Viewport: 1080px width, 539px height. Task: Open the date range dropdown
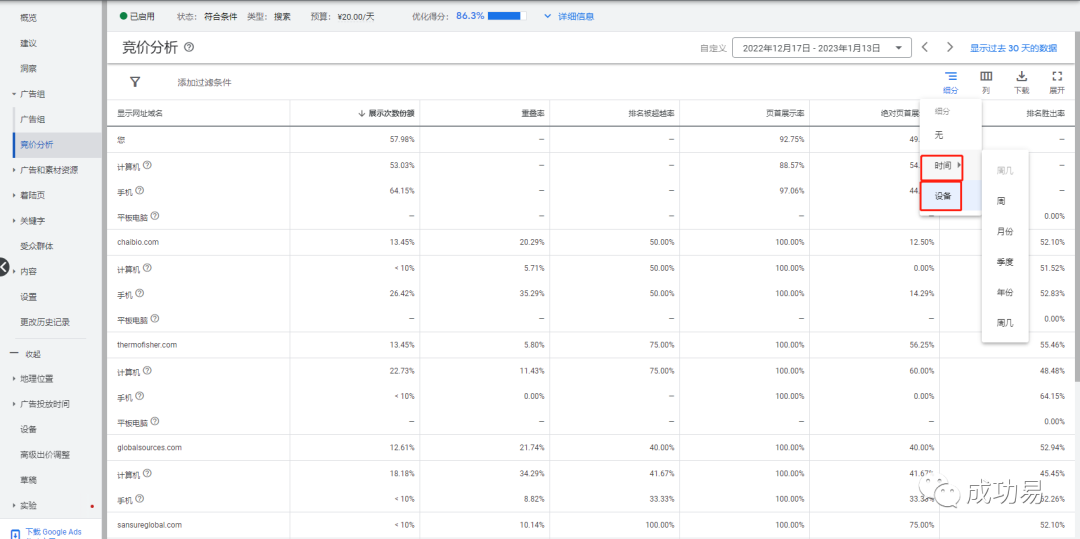pyautogui.click(x=822, y=47)
